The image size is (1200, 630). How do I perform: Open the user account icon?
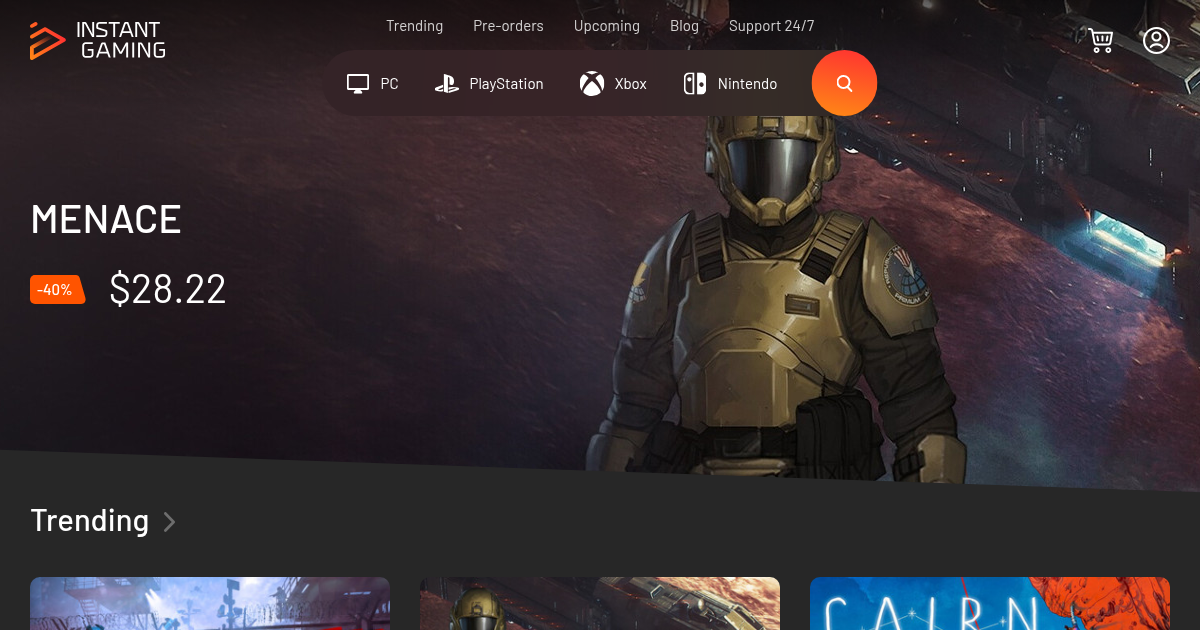click(1157, 40)
